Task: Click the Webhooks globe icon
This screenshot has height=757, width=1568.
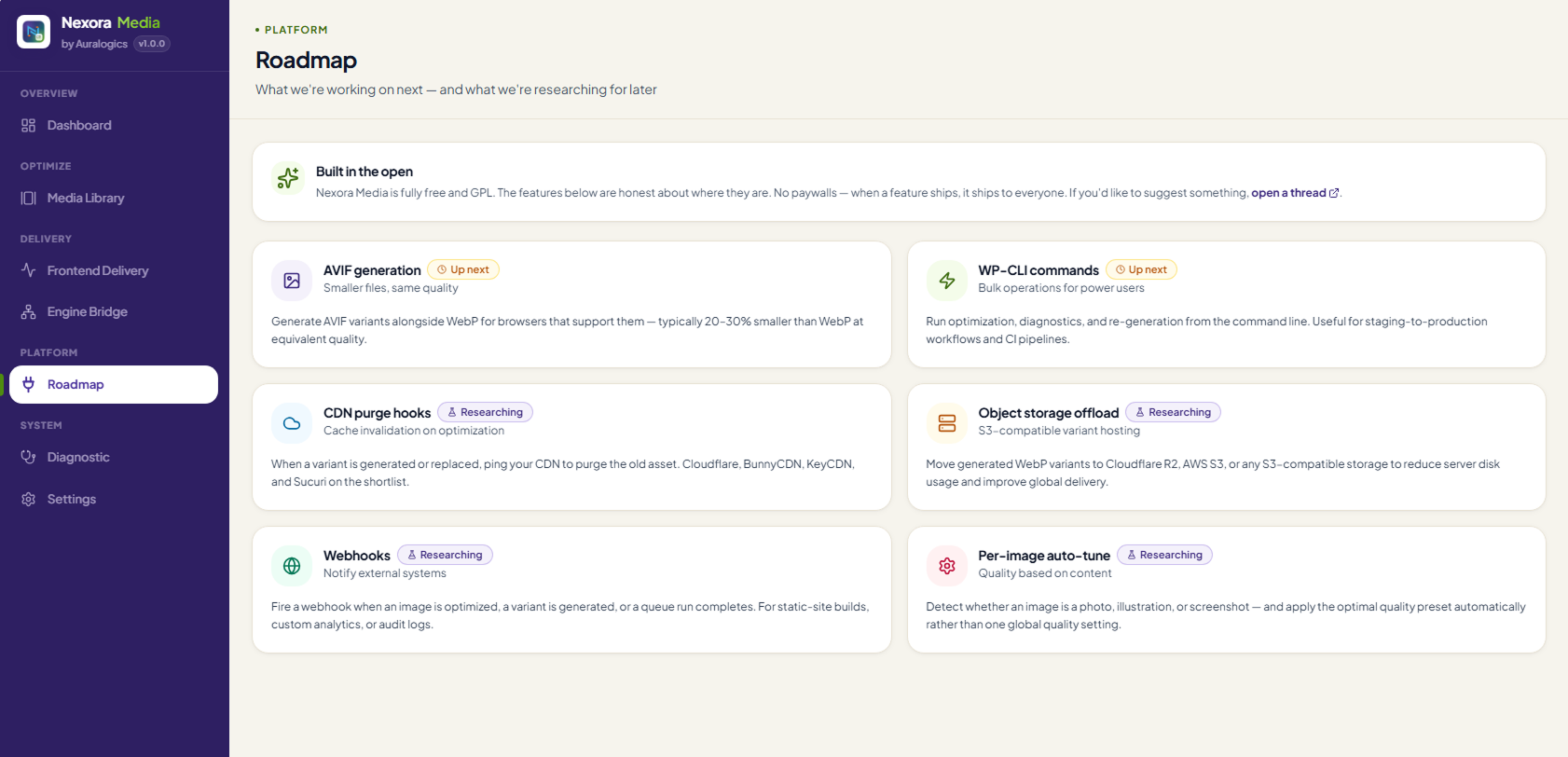Action: coord(292,566)
